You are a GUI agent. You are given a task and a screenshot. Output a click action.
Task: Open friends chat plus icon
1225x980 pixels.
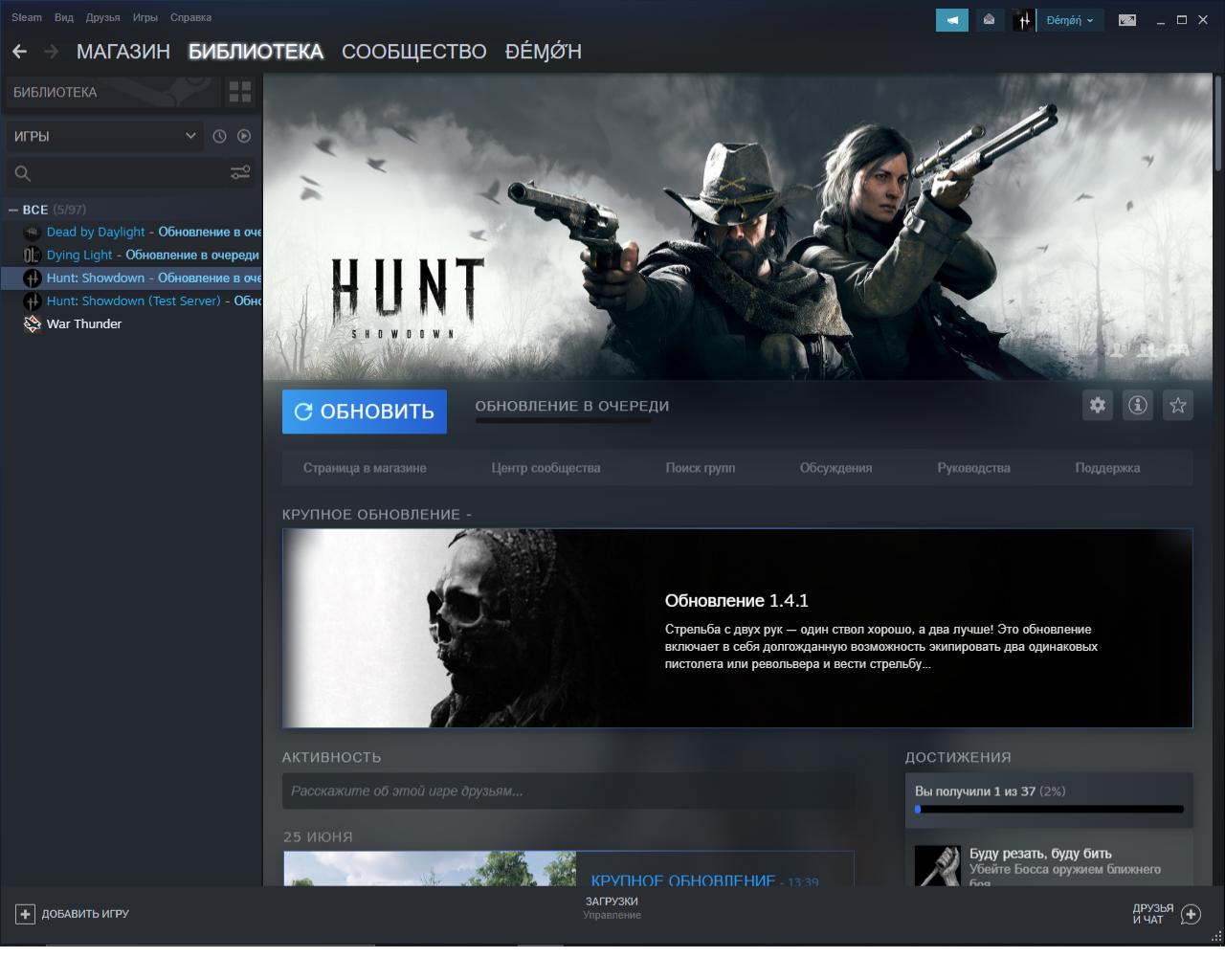[x=1191, y=914]
